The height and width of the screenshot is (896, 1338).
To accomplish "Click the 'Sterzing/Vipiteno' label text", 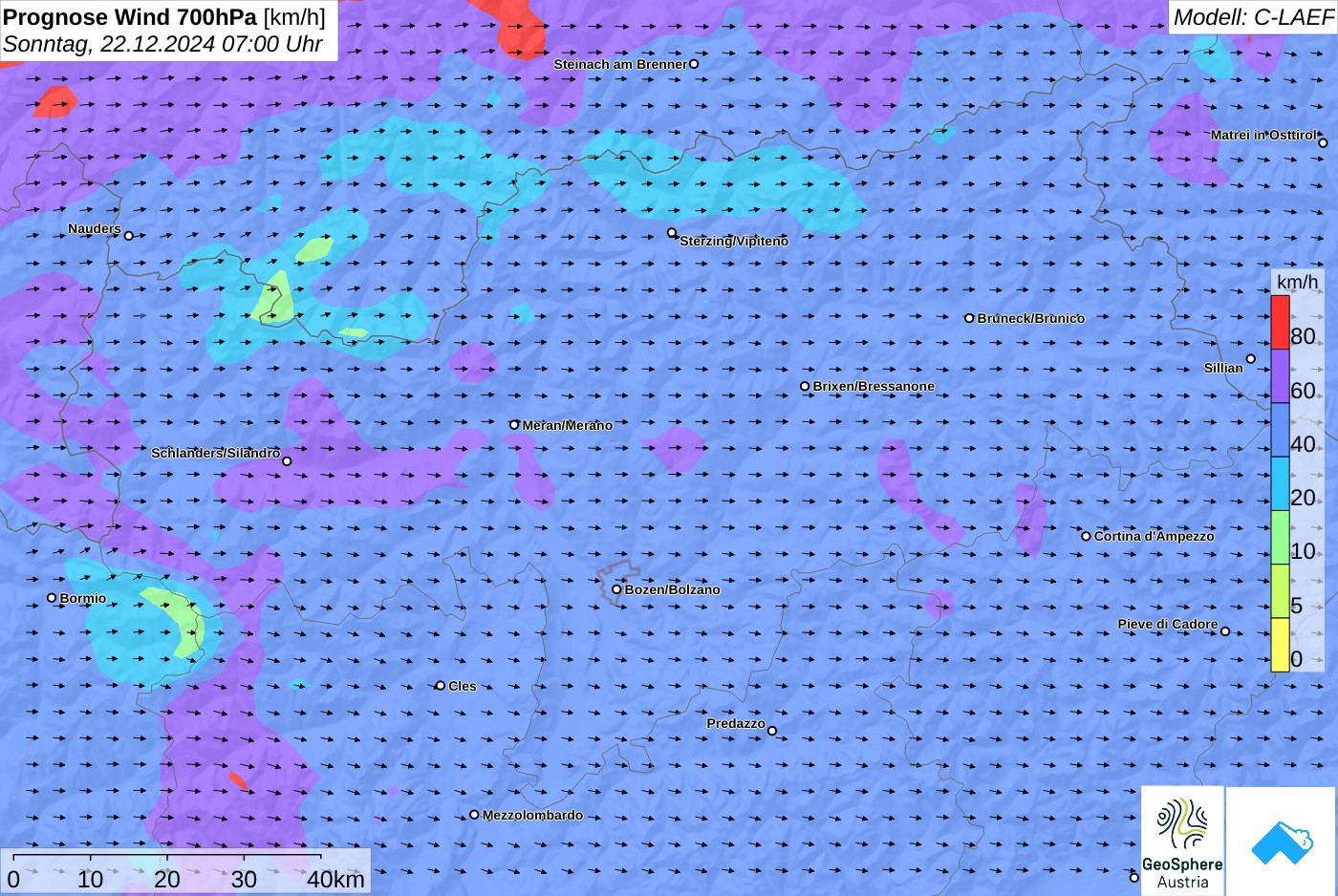I will 734,241.
